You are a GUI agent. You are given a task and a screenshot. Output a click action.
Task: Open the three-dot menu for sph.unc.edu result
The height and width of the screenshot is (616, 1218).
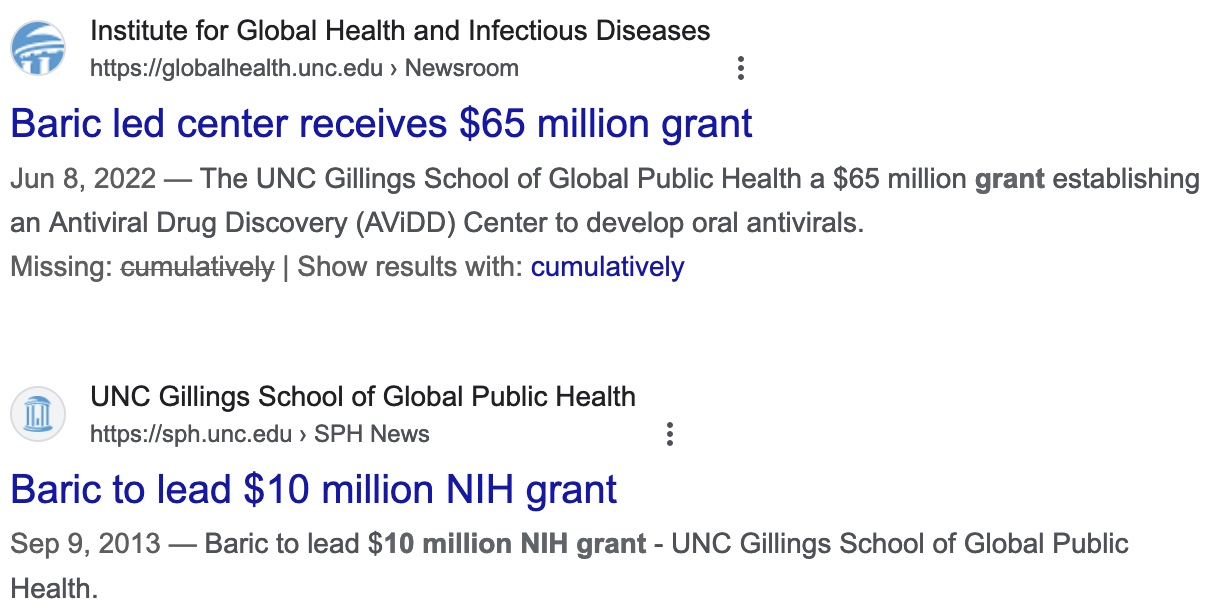(670, 434)
